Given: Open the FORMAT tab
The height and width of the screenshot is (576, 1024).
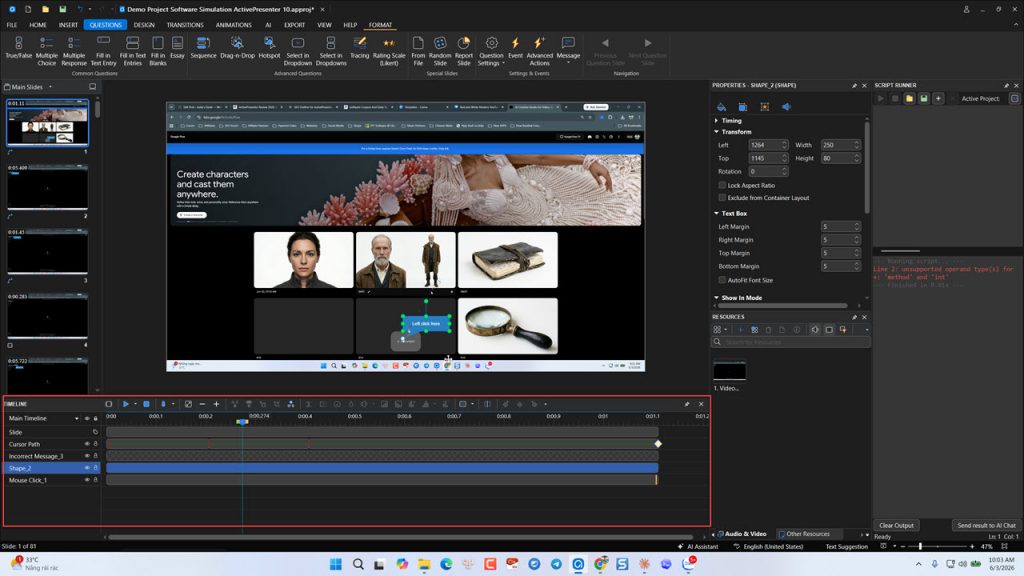Looking at the screenshot, I should [x=380, y=25].
